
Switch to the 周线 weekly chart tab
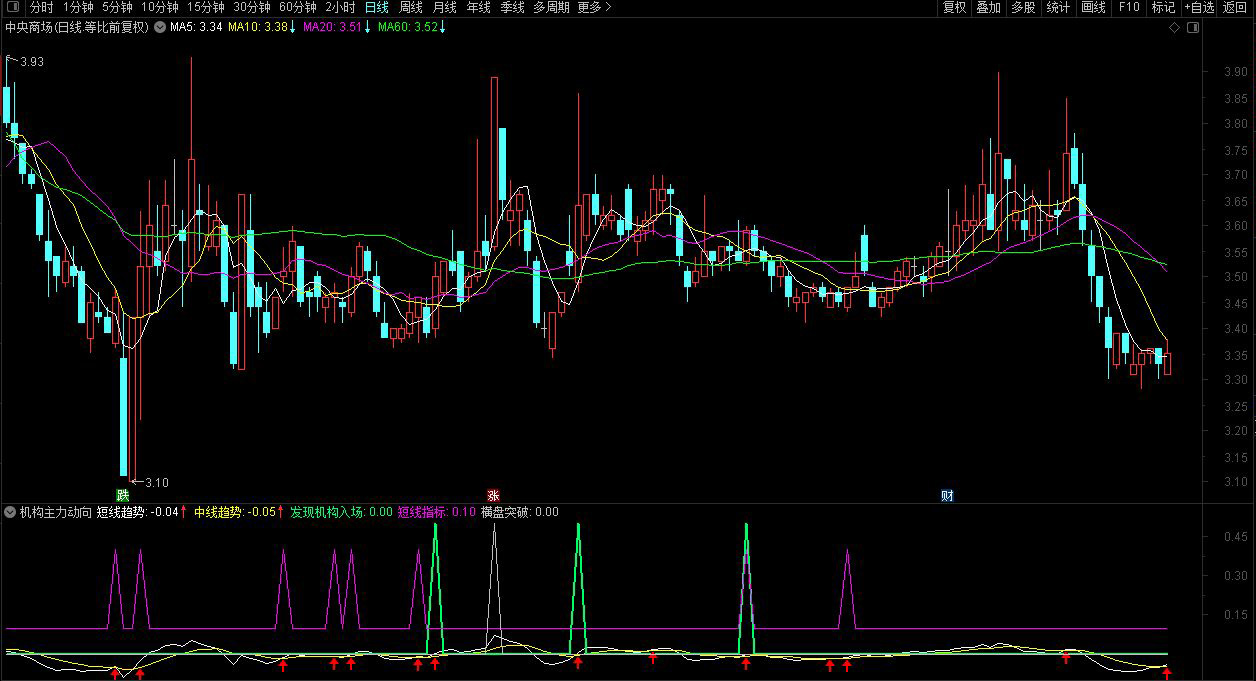(411, 7)
